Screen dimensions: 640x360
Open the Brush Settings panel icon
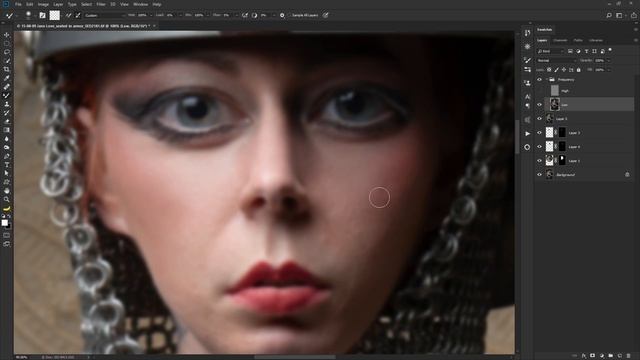click(x=527, y=60)
